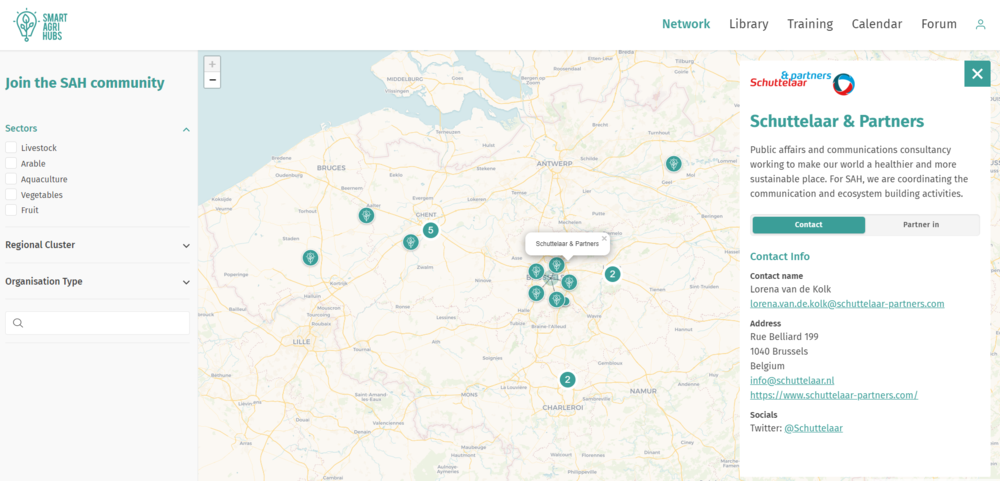Click the MIDDELBURG label on the map
Image resolution: width=1000 pixels, height=481 pixels.
click(x=405, y=78)
